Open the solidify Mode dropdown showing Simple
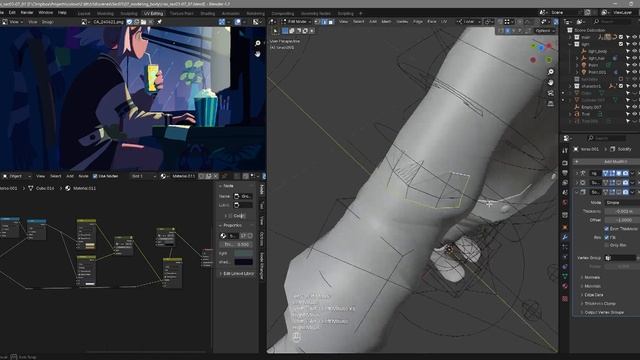 [x=622, y=202]
